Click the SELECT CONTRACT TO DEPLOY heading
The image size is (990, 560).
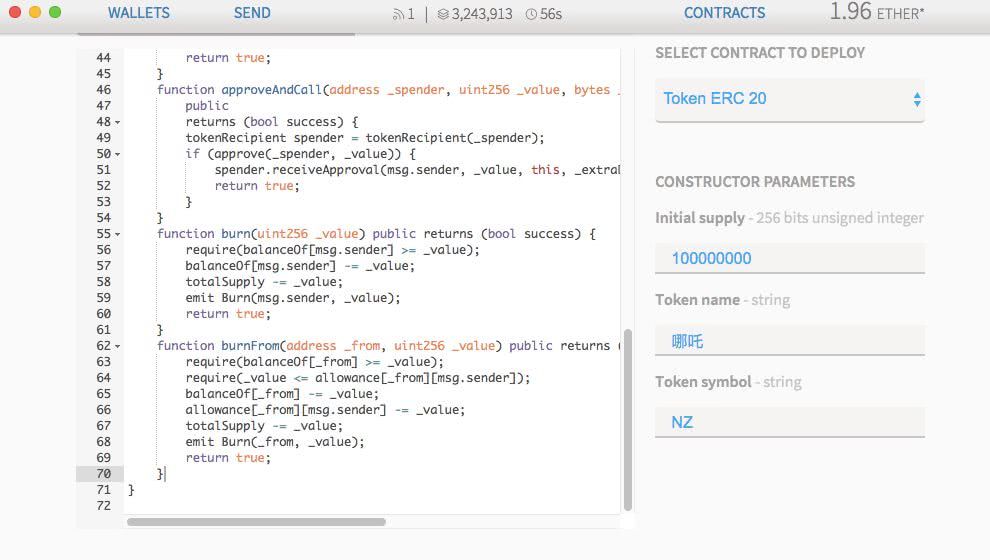(x=760, y=53)
